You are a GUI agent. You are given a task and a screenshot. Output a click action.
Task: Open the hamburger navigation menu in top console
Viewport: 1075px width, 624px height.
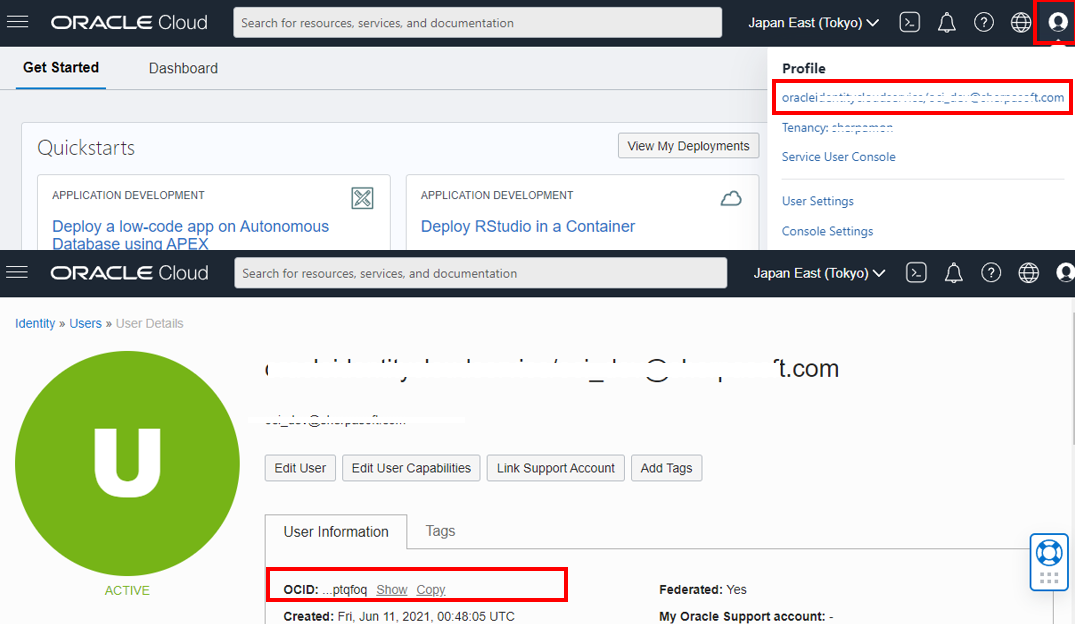(x=17, y=22)
